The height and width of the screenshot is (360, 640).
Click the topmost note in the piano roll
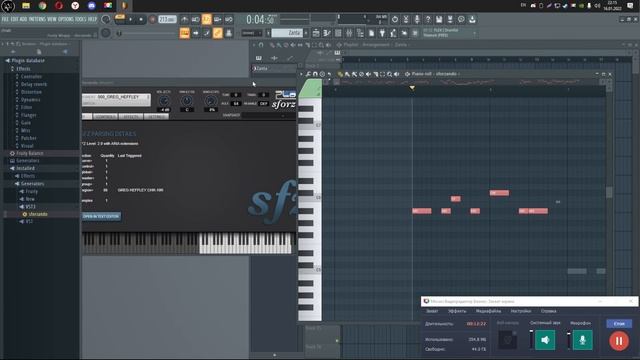click(499, 193)
